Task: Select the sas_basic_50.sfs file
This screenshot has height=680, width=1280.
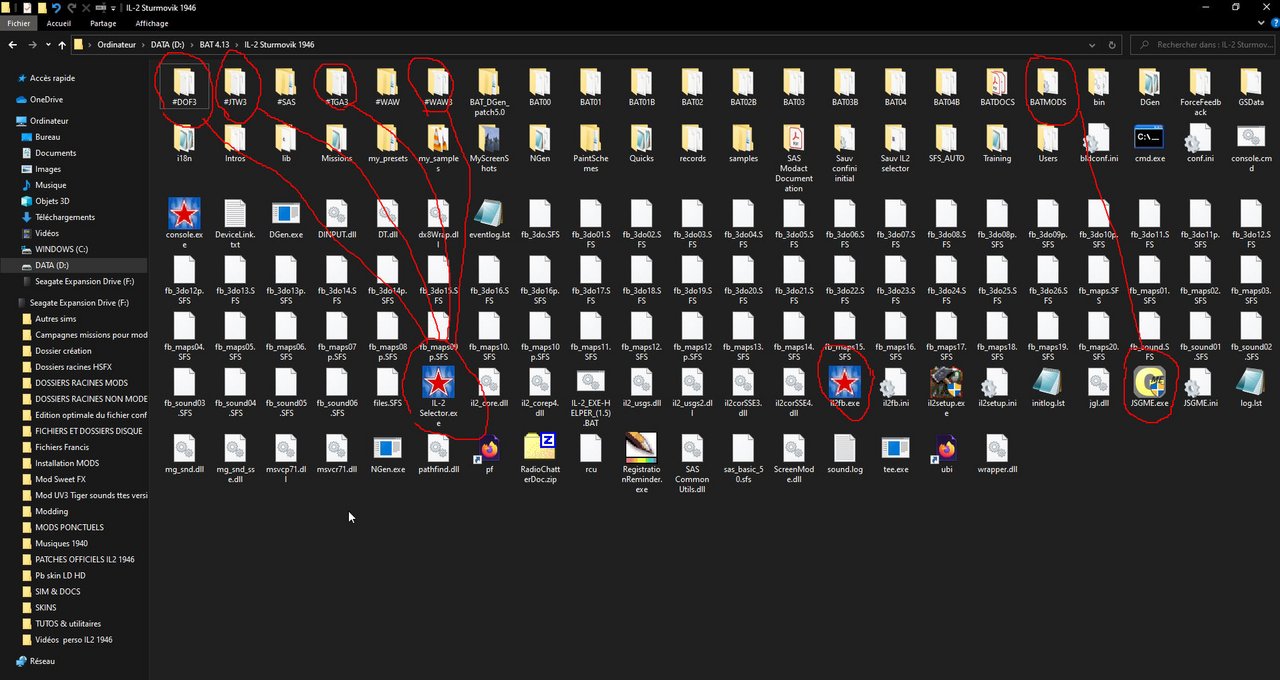Action: click(743, 459)
